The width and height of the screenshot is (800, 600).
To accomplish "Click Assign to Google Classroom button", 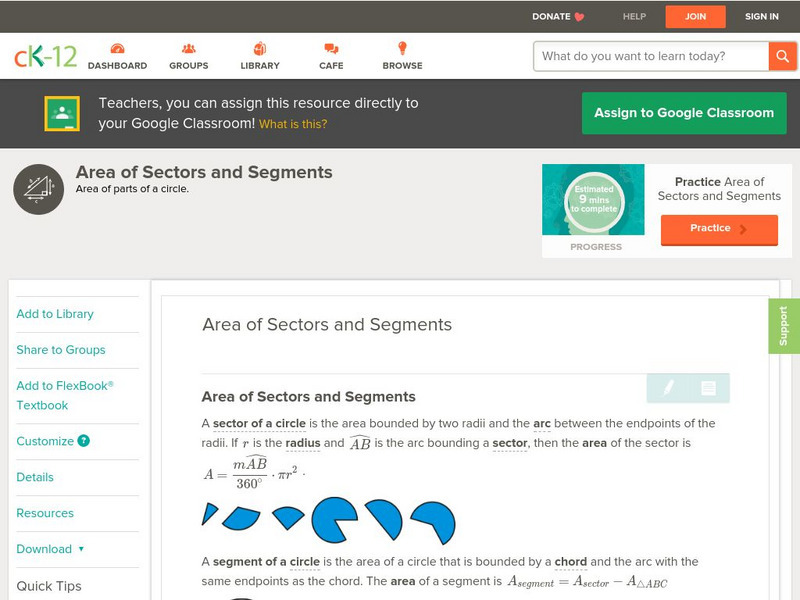I will pos(684,113).
